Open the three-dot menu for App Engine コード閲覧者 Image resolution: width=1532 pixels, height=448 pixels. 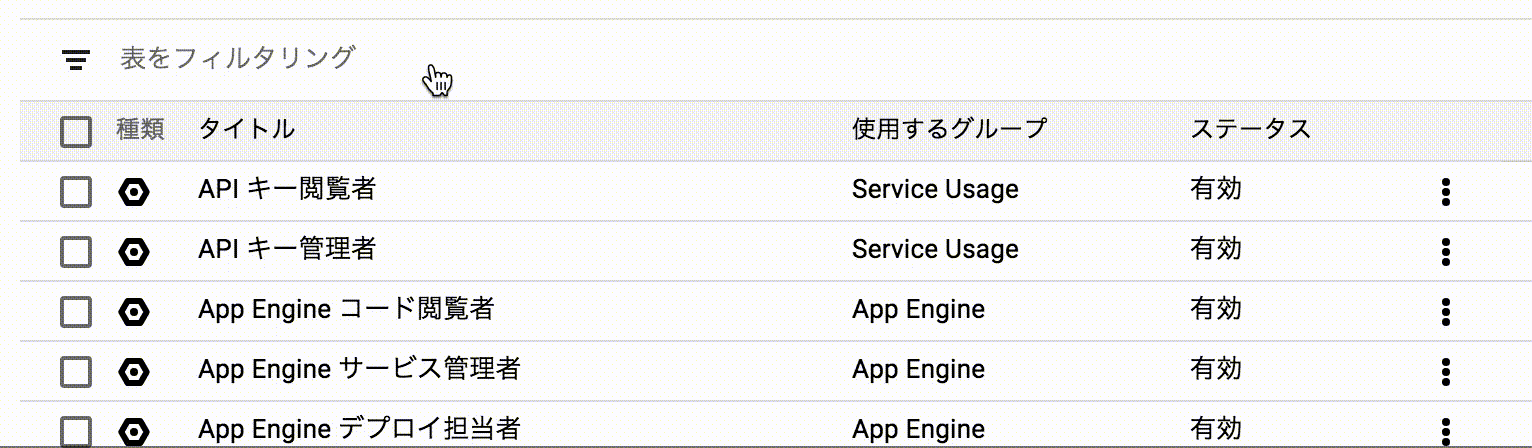click(x=1446, y=312)
